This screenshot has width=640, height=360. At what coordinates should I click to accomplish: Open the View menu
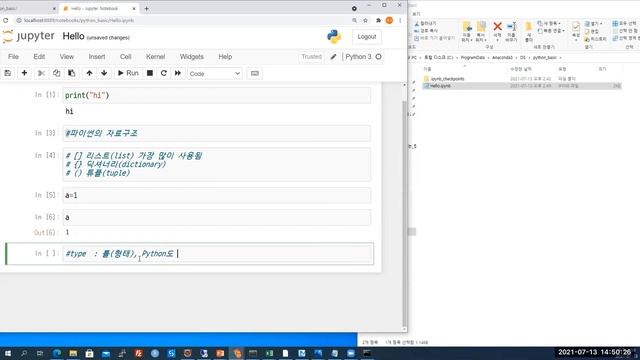tap(67, 57)
